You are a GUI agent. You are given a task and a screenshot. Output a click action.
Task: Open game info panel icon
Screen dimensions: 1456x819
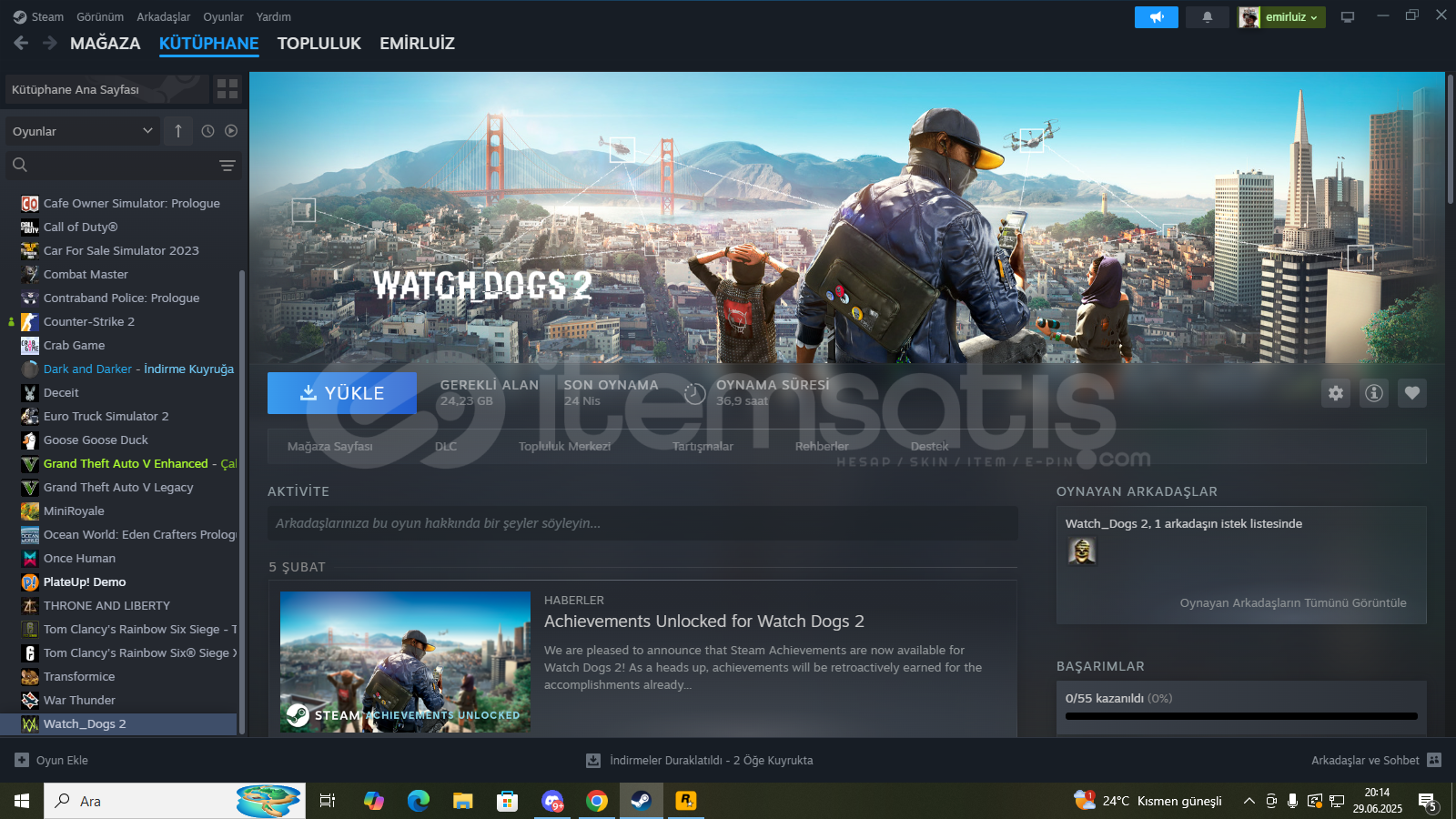(1374, 393)
